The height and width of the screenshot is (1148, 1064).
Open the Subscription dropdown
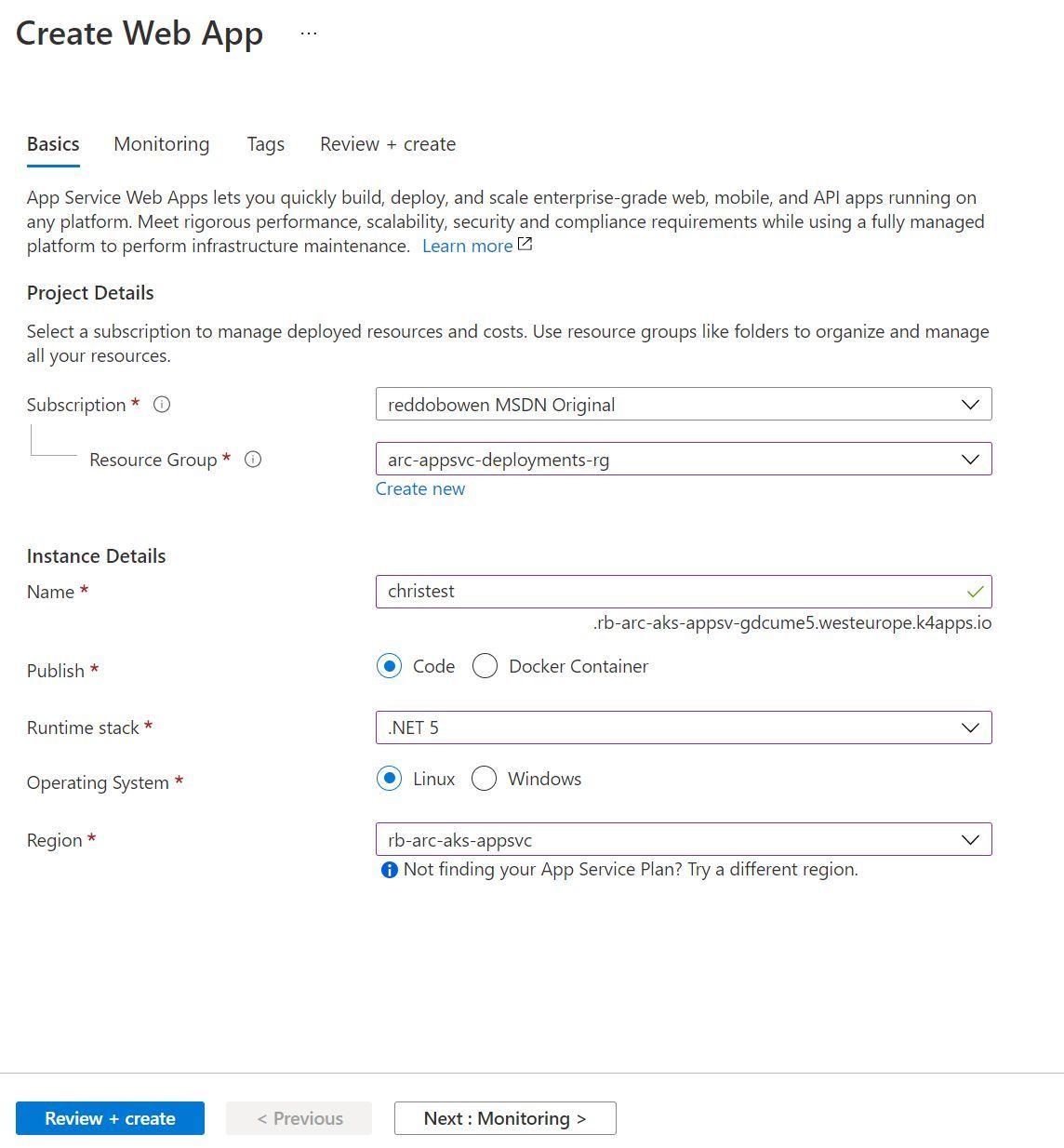pos(684,405)
